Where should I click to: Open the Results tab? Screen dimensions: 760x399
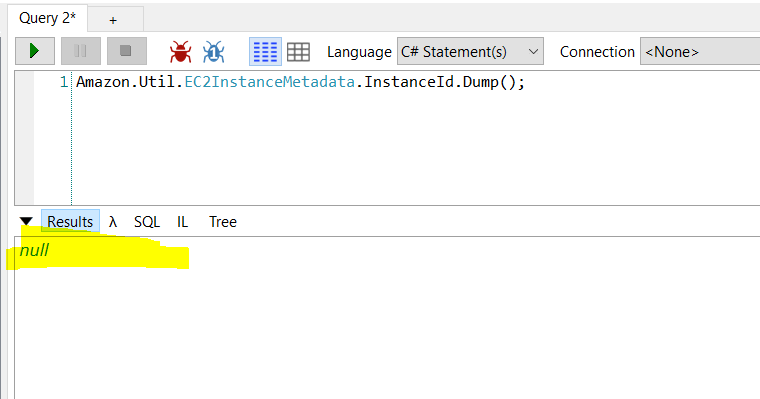click(70, 222)
